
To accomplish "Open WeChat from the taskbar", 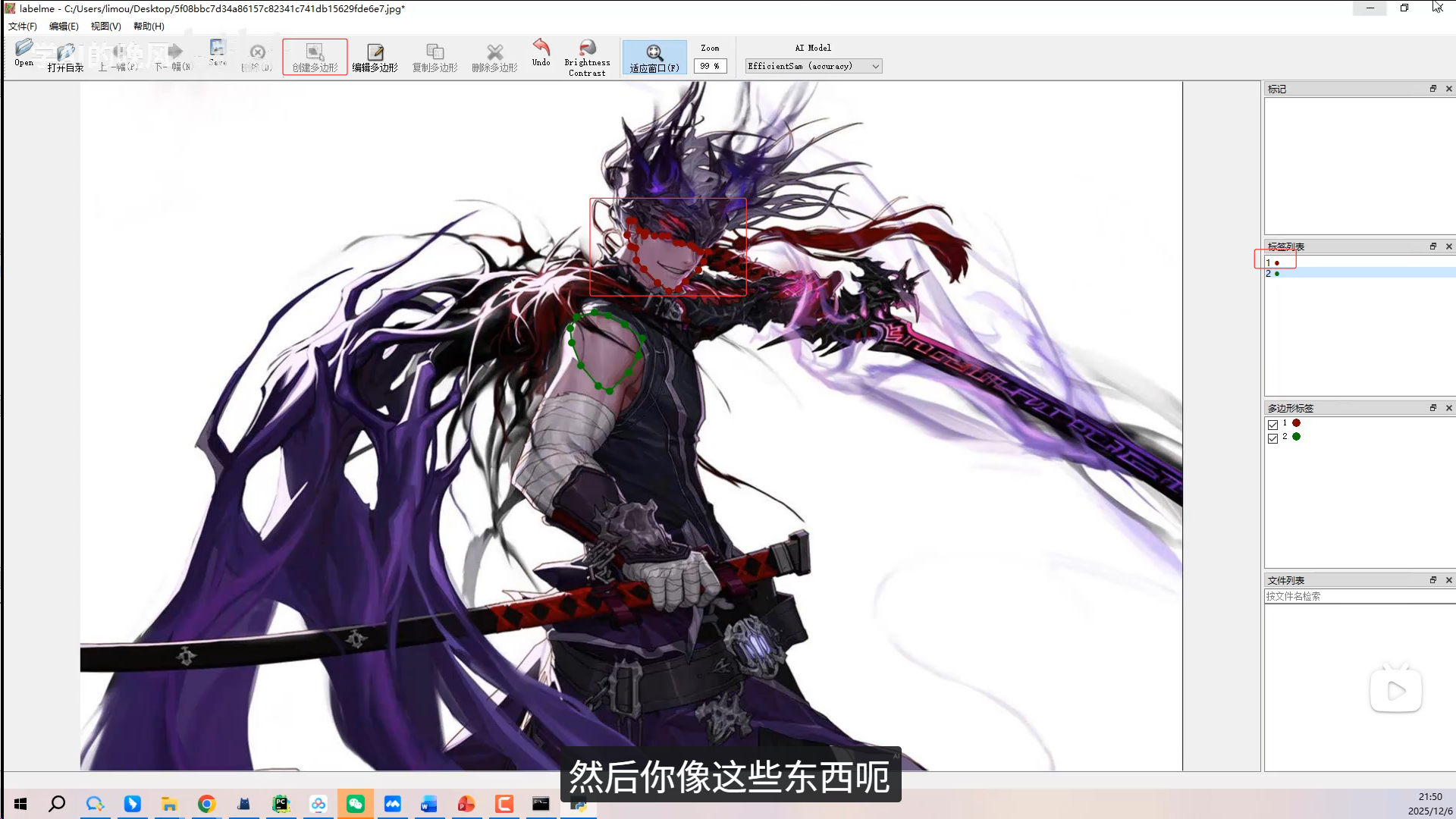I will pyautogui.click(x=355, y=804).
